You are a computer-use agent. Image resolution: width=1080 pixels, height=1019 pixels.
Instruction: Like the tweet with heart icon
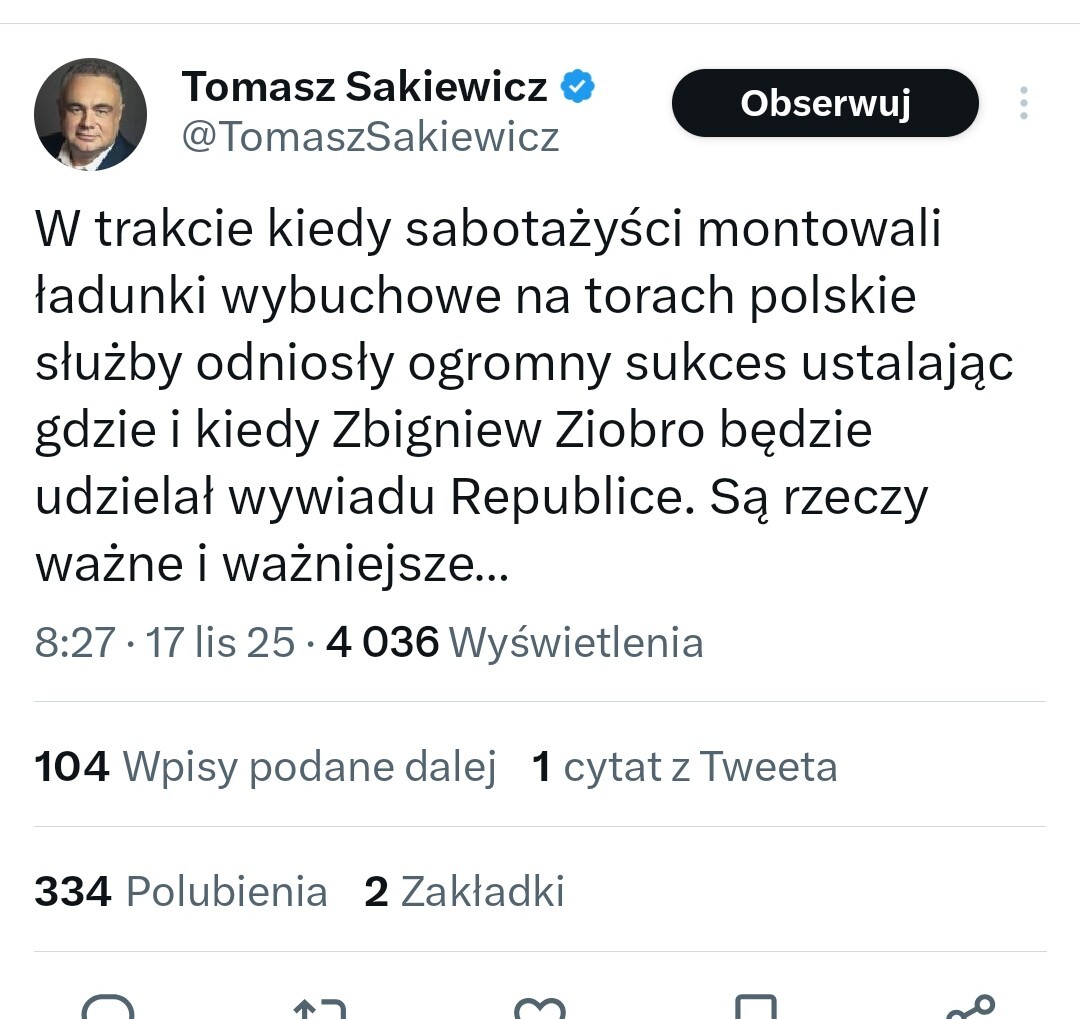tap(539, 1008)
